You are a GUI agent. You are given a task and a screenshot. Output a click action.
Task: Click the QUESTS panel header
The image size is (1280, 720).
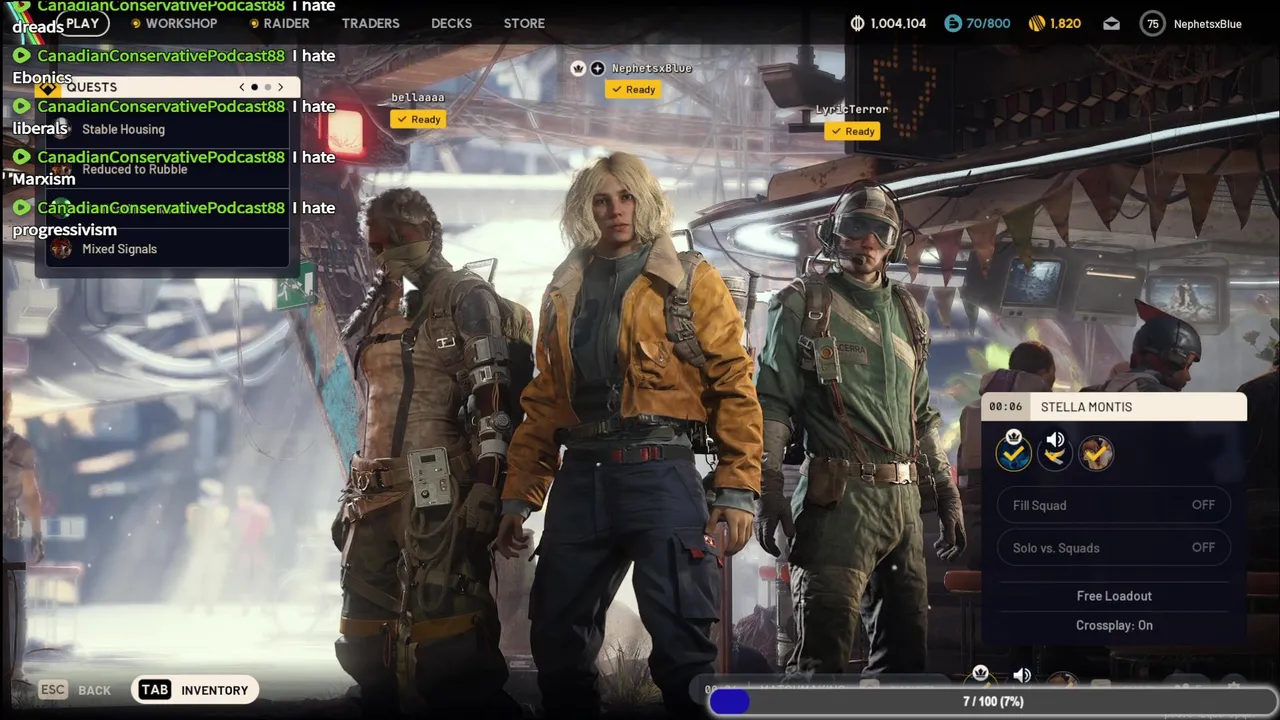166,87
